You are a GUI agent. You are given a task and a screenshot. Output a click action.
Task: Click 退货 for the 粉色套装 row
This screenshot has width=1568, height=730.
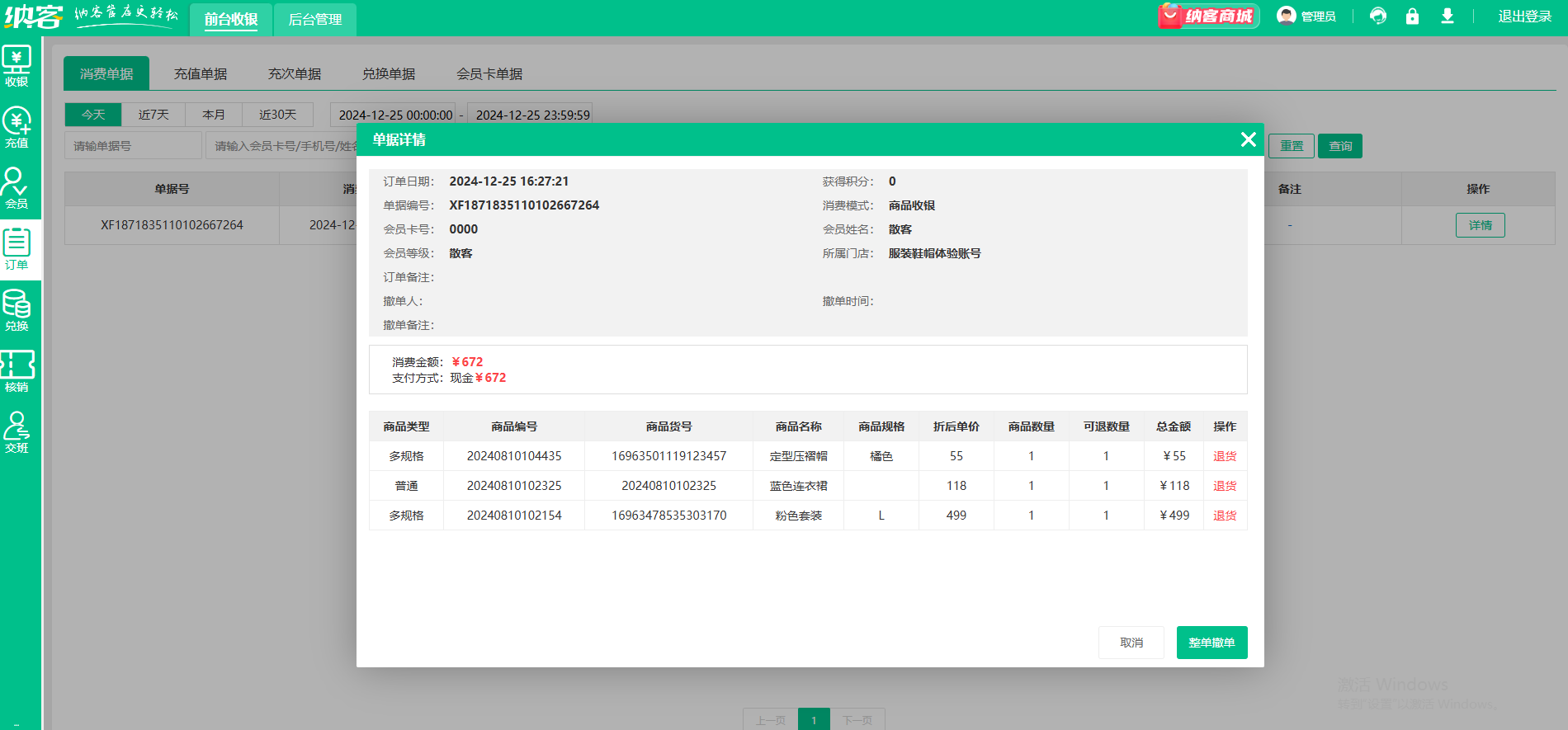pos(1225,516)
